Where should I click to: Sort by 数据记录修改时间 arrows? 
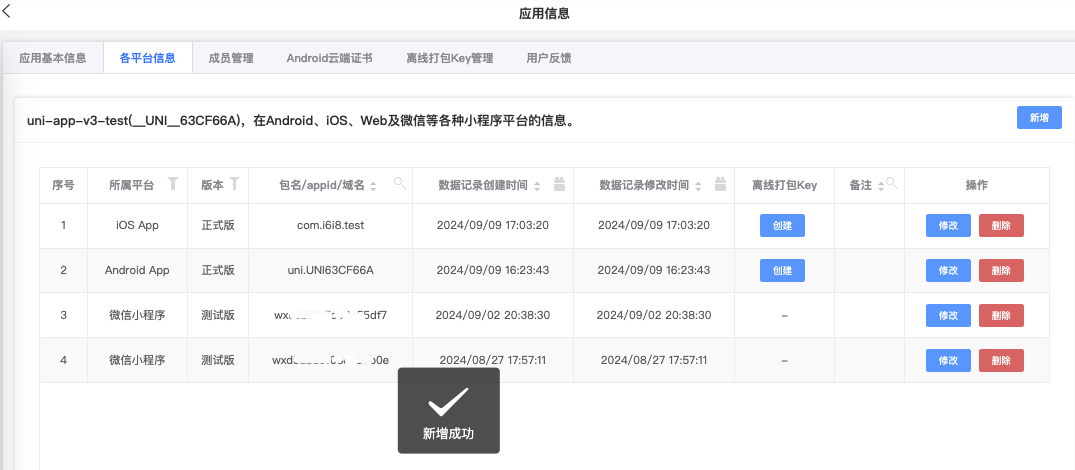coord(698,186)
